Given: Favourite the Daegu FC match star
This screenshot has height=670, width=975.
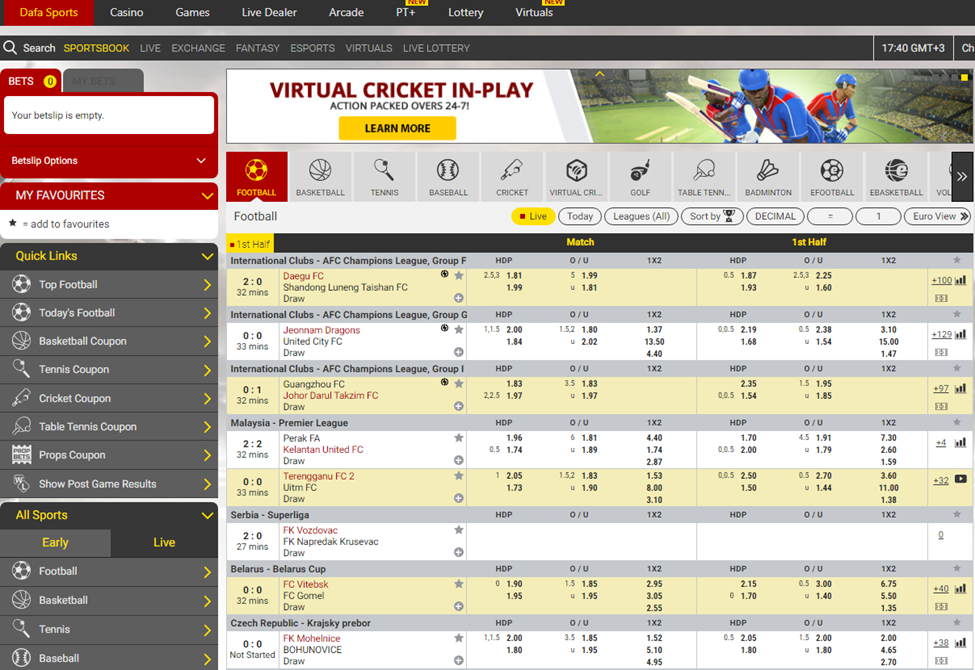Looking at the screenshot, I should pos(459,276).
